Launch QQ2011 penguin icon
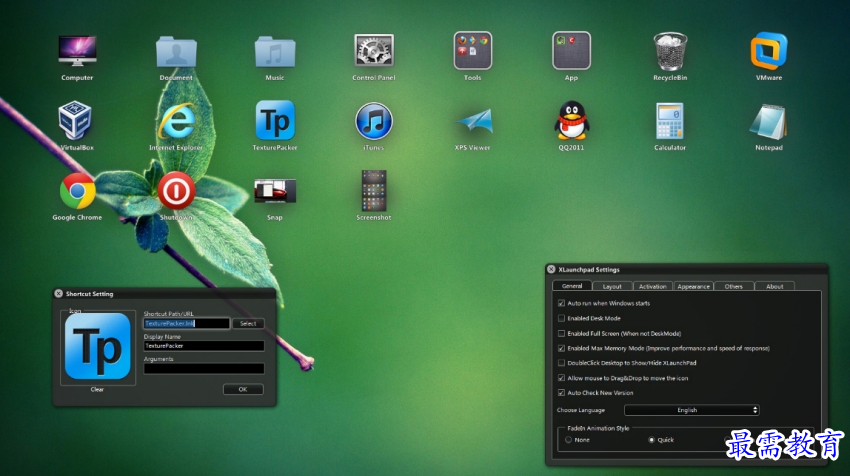Screen dimensions: 850x476 click(571, 120)
